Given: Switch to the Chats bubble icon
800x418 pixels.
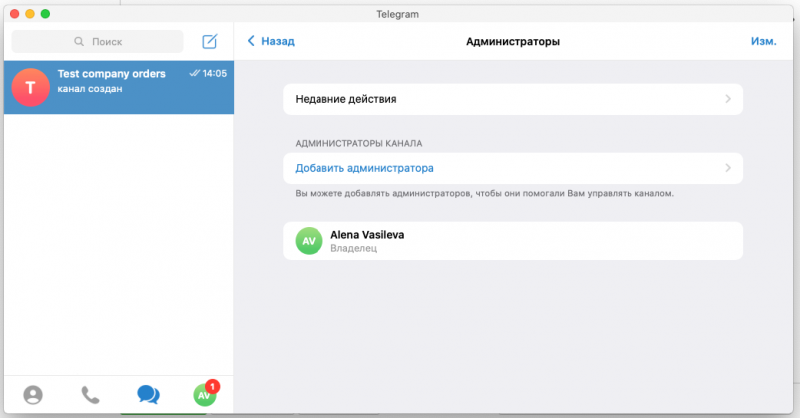Looking at the screenshot, I should [x=148, y=395].
